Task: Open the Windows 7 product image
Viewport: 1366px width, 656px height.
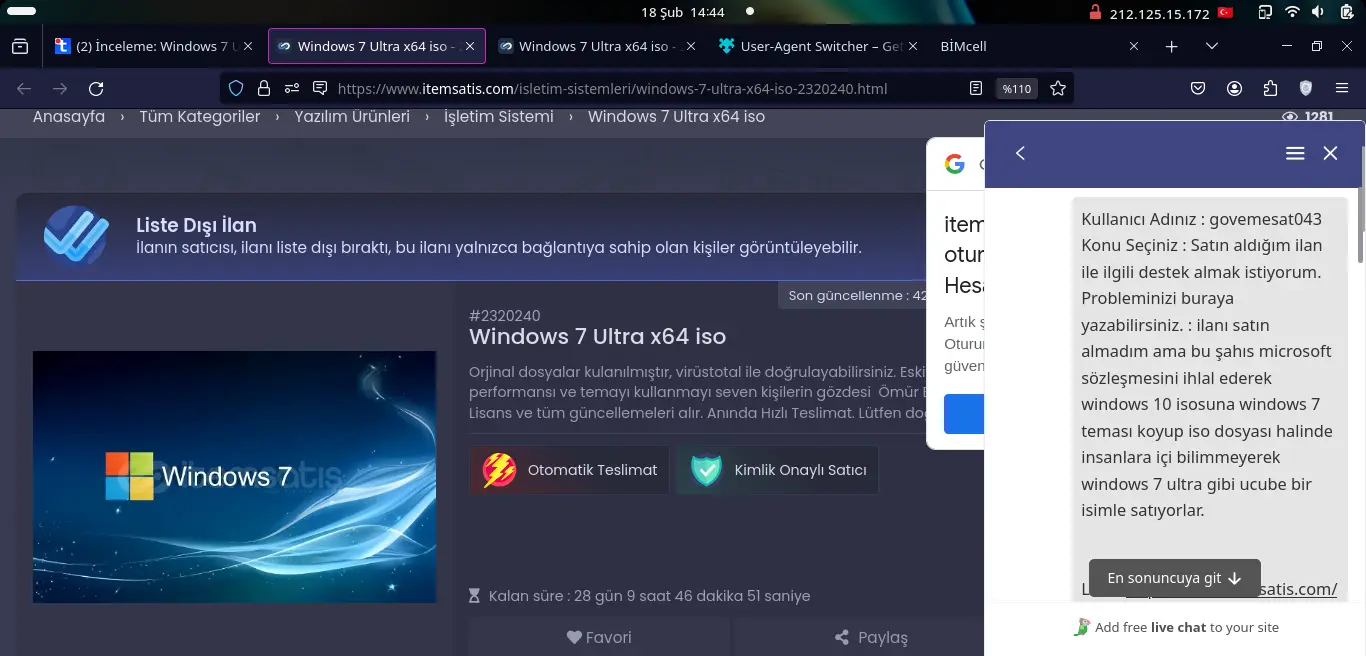Action: pos(234,477)
